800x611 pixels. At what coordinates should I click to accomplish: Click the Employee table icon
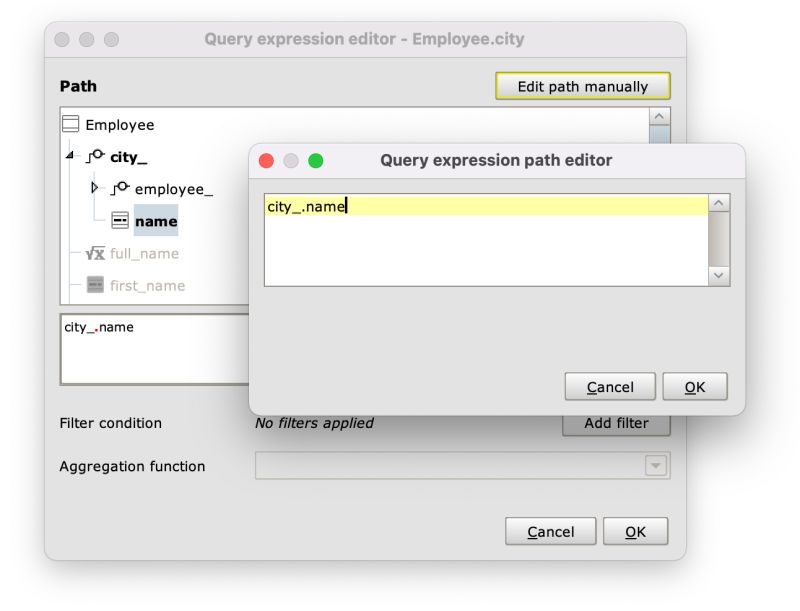(x=70, y=124)
